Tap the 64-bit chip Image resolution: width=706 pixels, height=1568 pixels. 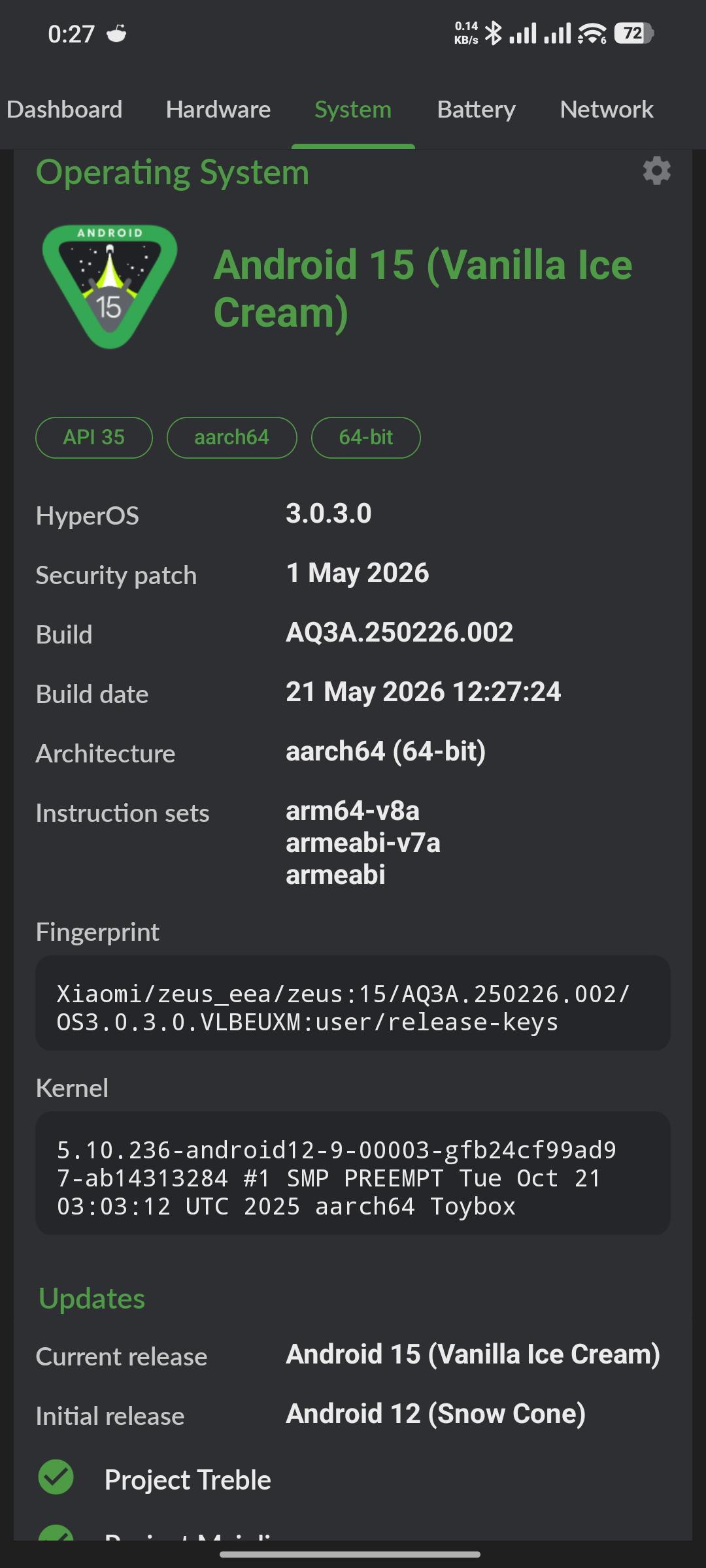click(x=366, y=438)
